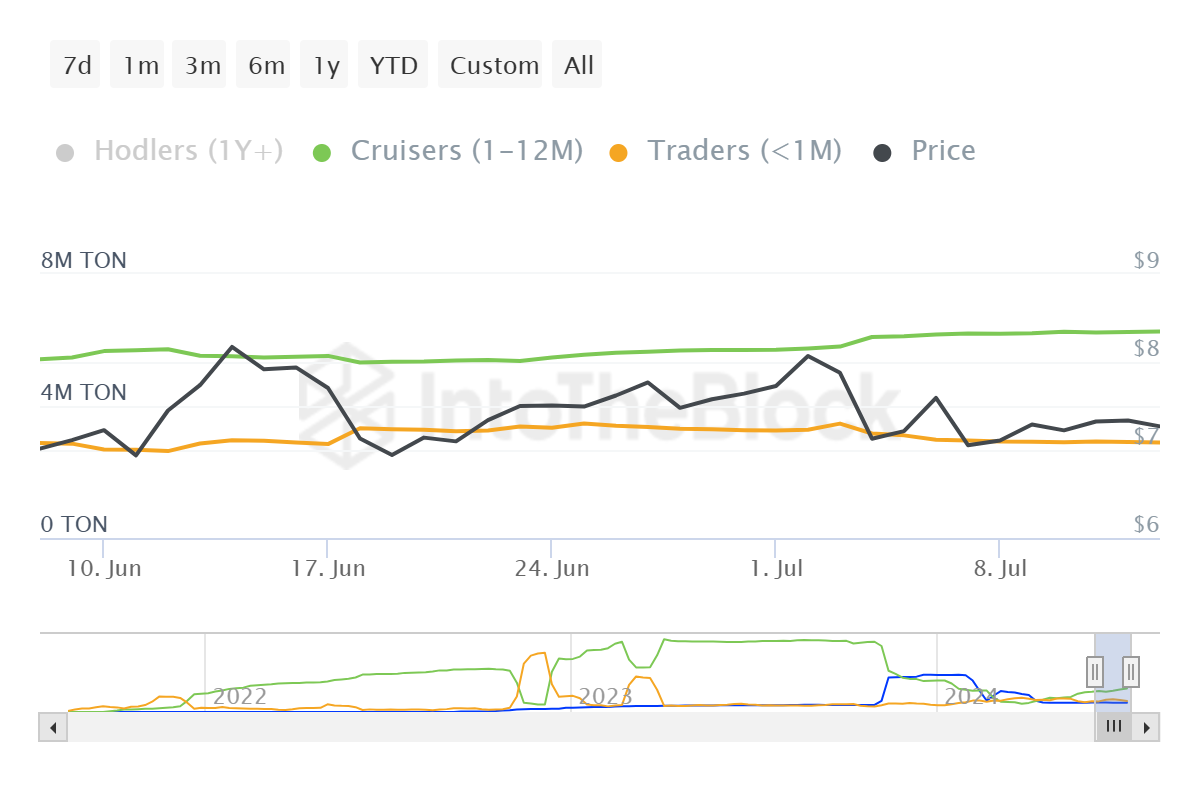Set the range to 6m
Viewport: 1200px width, 800px height.
[x=266, y=66]
